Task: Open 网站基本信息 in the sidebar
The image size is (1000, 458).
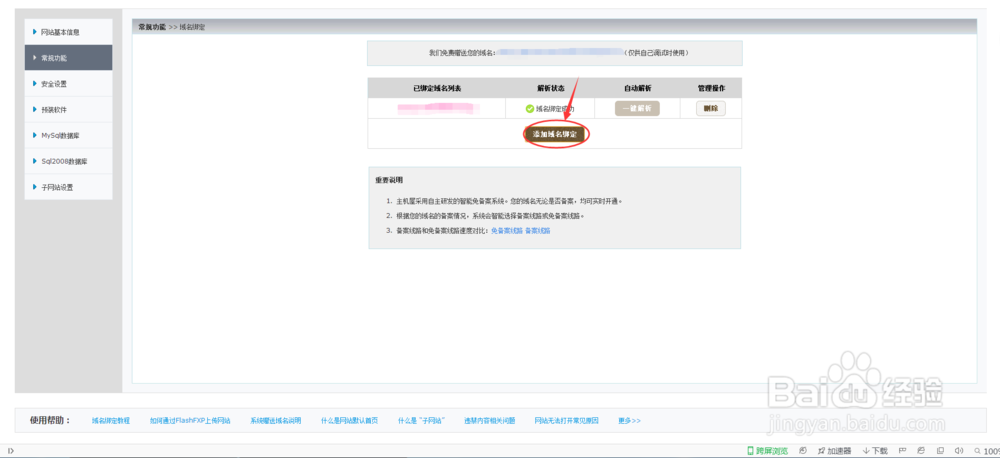Action: pyautogui.click(x=68, y=32)
